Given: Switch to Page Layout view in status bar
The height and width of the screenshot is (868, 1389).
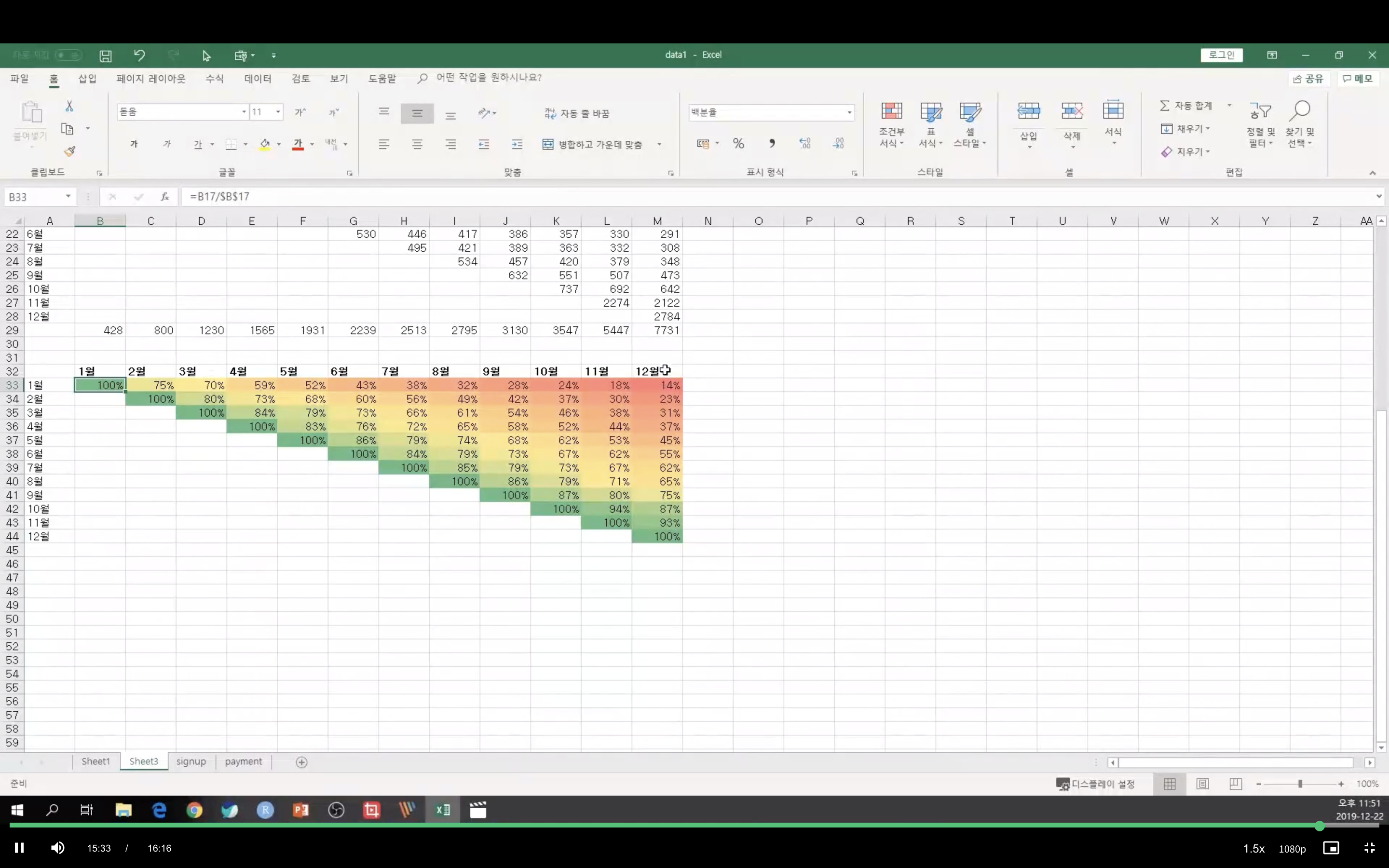Looking at the screenshot, I should 1202,784.
